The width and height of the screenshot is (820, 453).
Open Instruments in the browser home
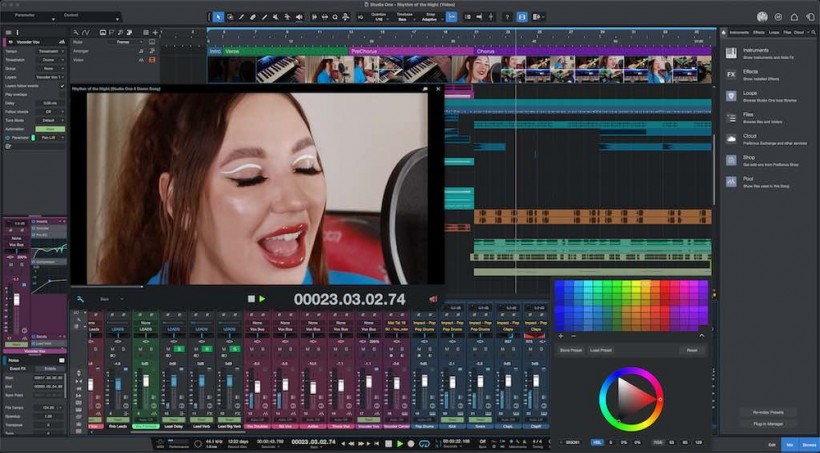tap(731, 51)
